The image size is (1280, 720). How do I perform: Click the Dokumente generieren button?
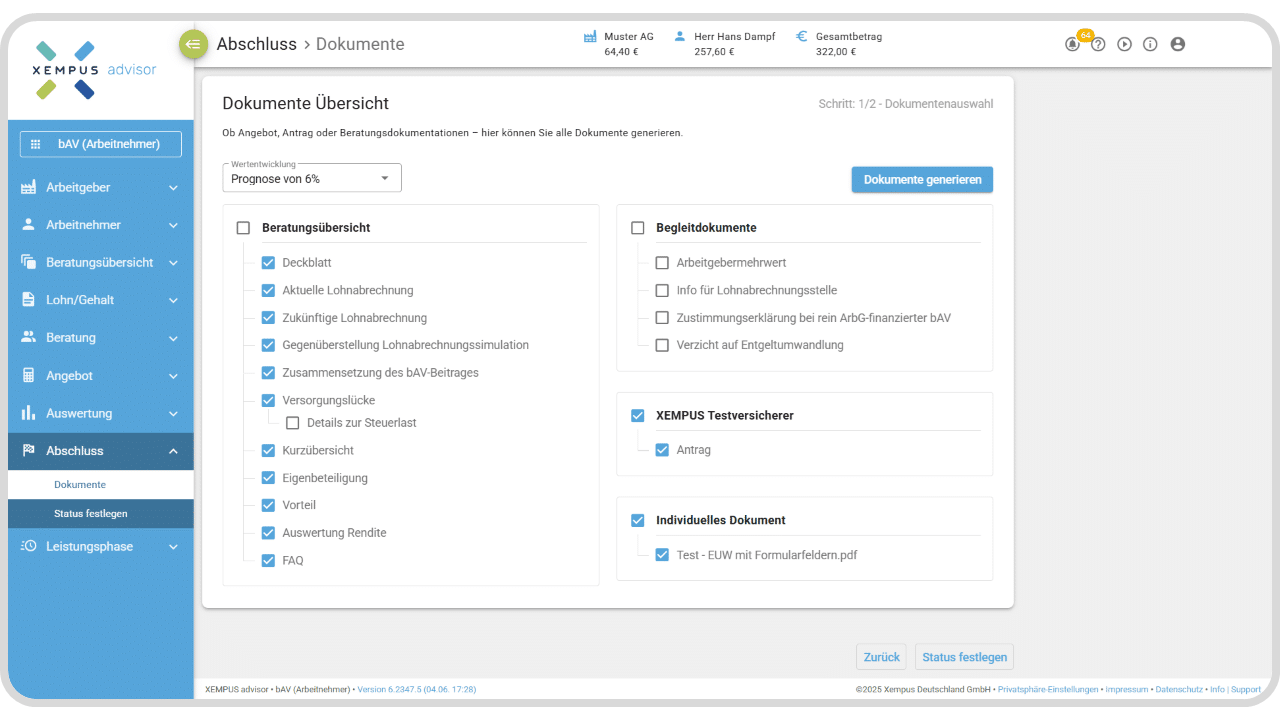pos(922,180)
